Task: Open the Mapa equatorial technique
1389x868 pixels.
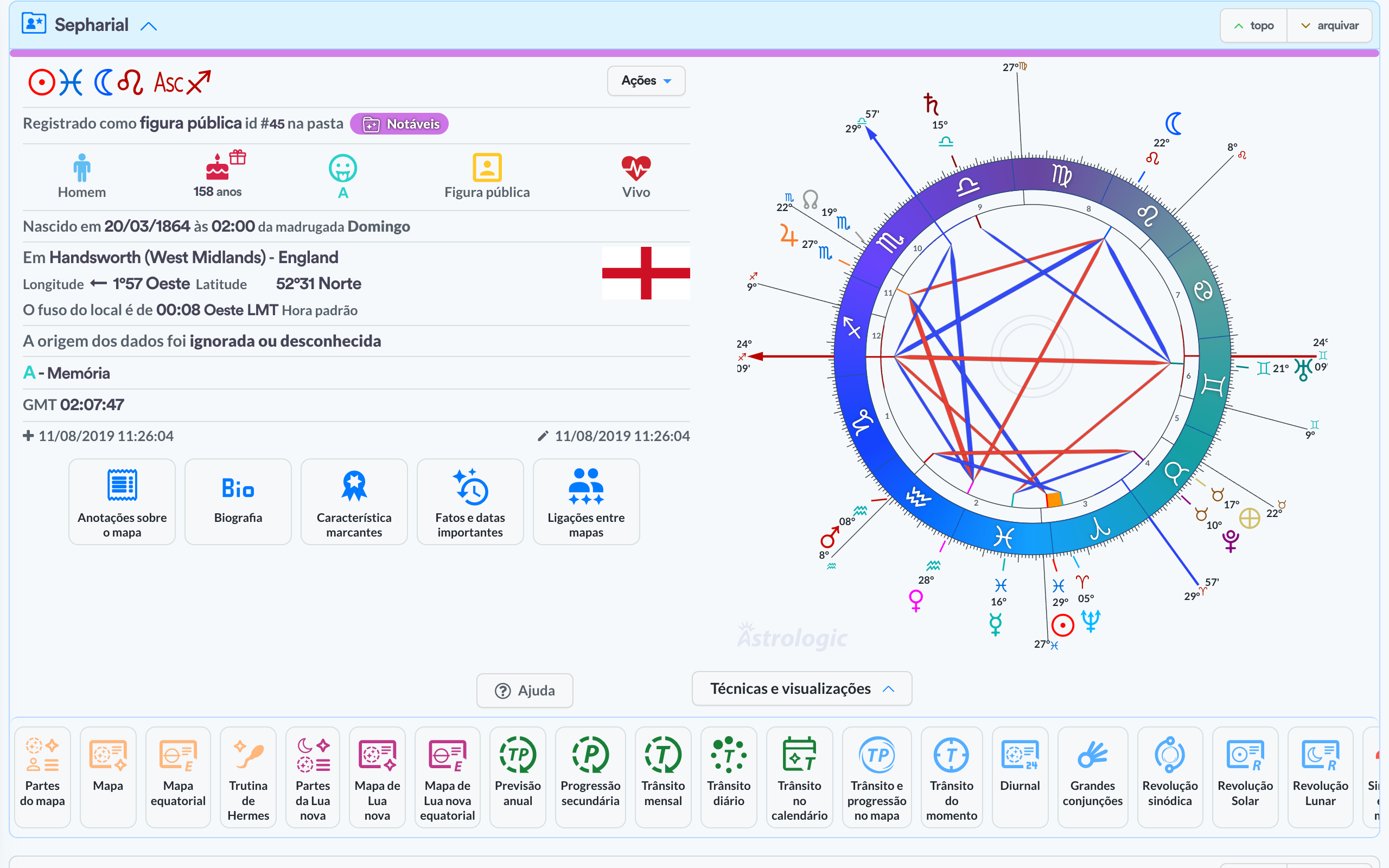Action: (178, 776)
